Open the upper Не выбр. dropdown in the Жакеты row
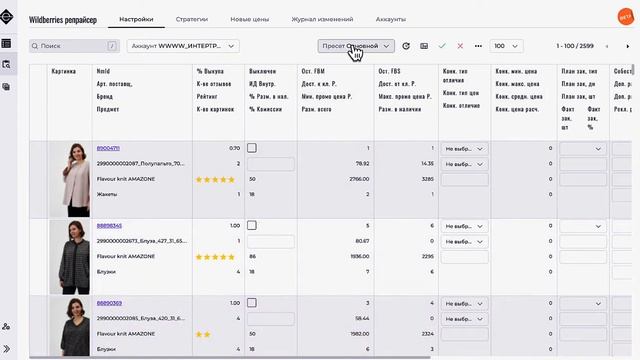 point(464,149)
